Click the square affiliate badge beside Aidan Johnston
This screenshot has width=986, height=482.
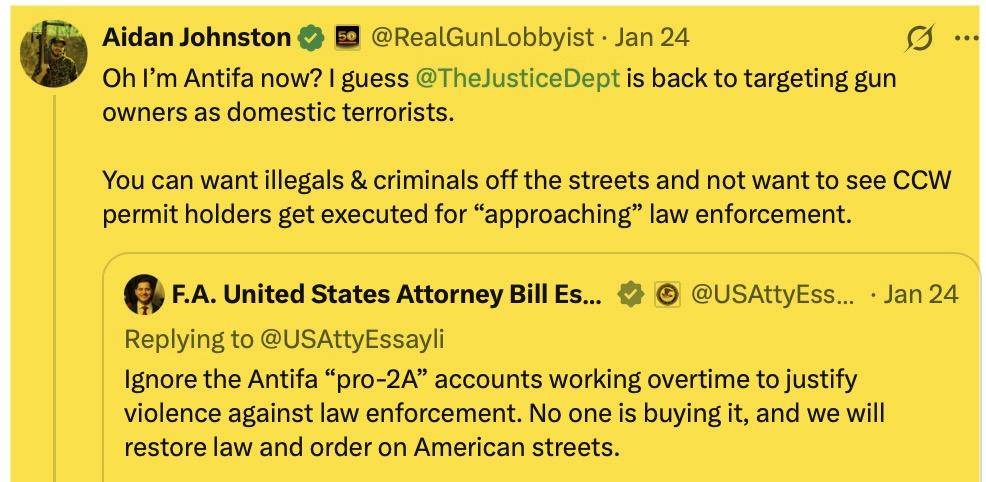point(347,39)
